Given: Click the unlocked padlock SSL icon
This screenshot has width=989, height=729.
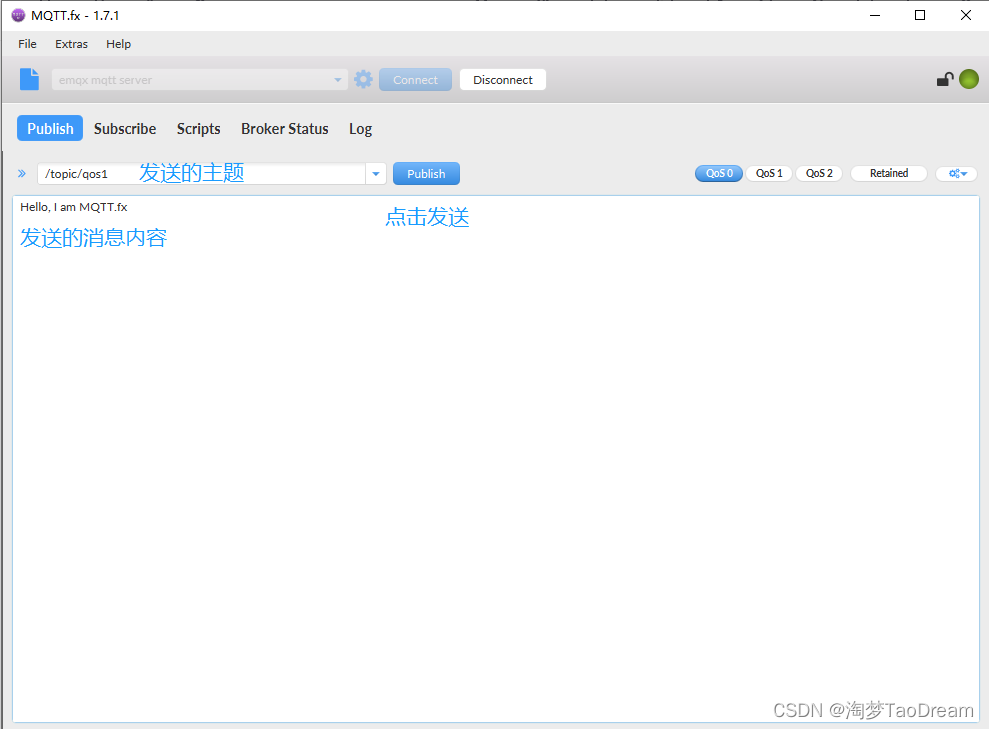Looking at the screenshot, I should (x=945, y=79).
